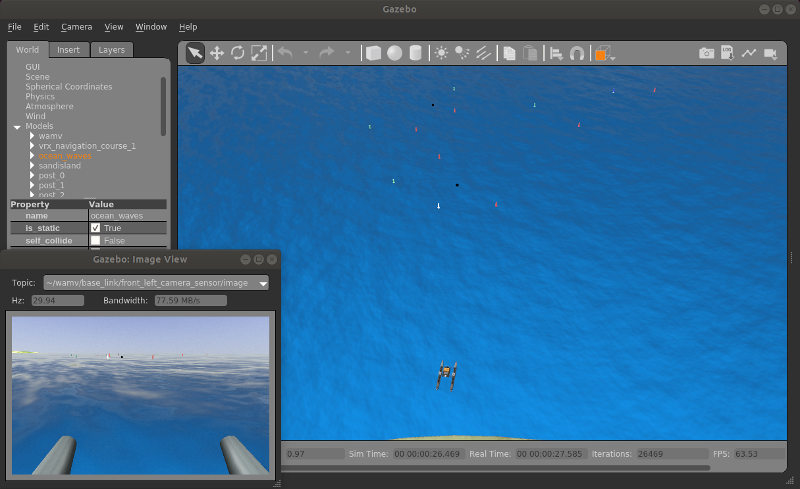Viewport: 800px width, 489px height.
Task: Take a screenshot with camera icon
Action: [x=706, y=53]
